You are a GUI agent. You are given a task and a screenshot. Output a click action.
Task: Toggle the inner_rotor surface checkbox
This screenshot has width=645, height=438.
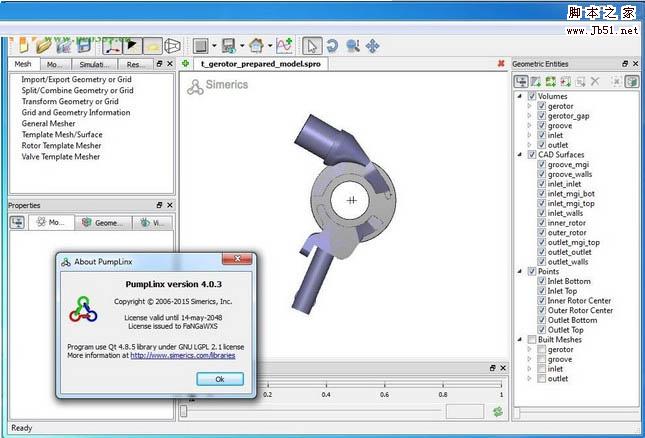point(542,222)
